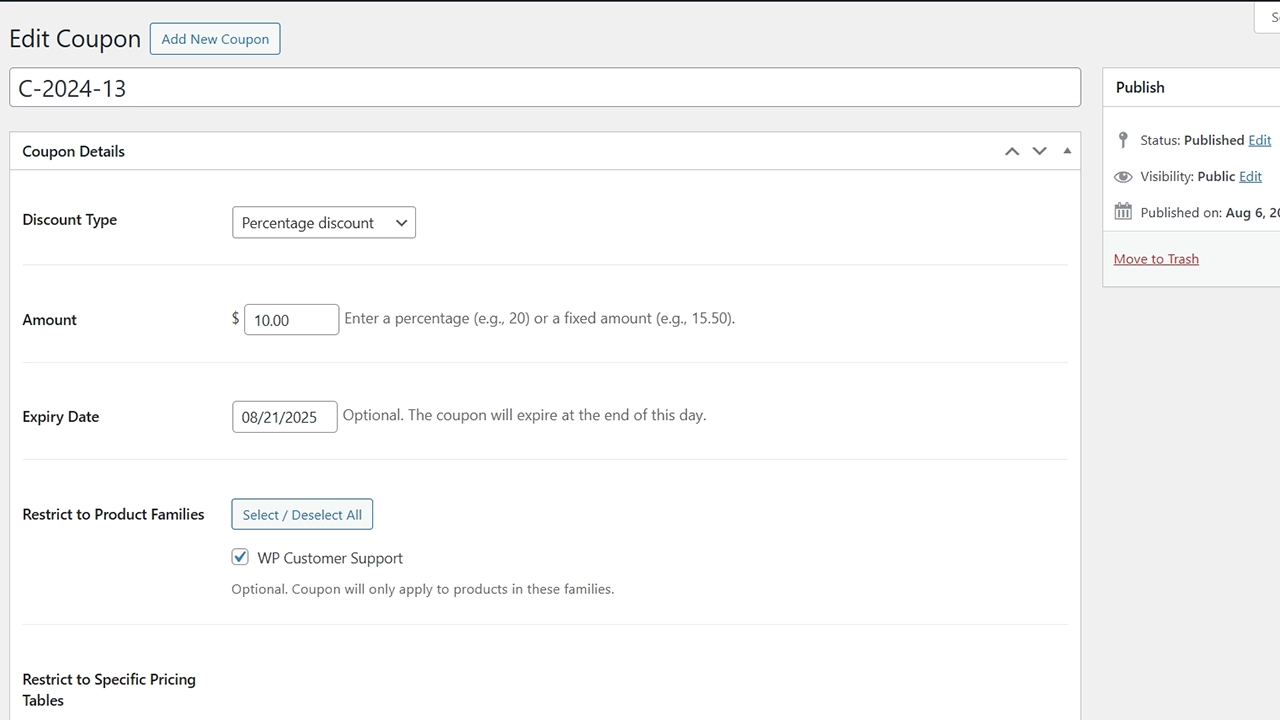Open the tab at the top-right corner
The image size is (1280, 720).
click(1268, 17)
